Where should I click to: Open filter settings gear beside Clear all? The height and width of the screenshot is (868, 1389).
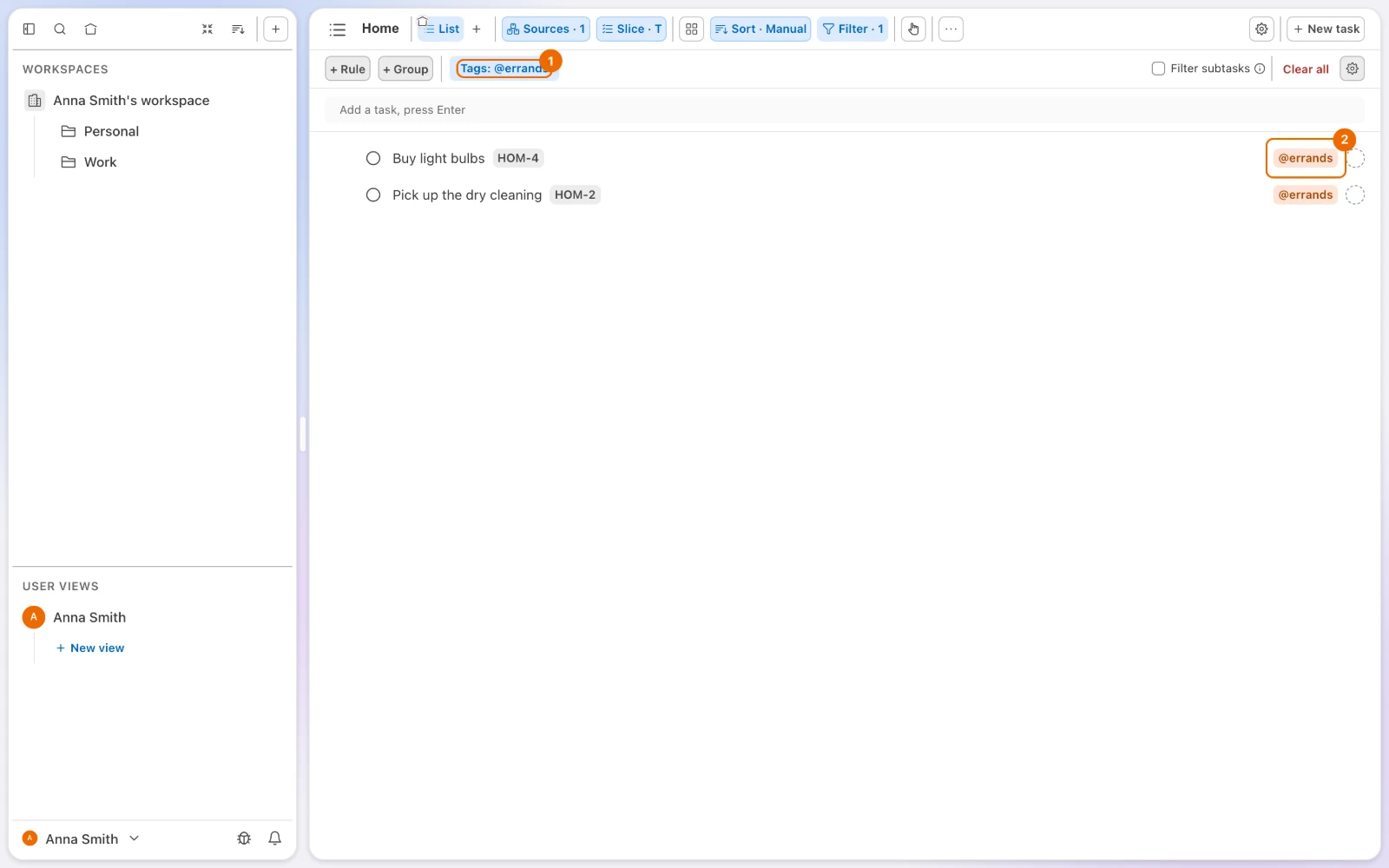(x=1353, y=69)
